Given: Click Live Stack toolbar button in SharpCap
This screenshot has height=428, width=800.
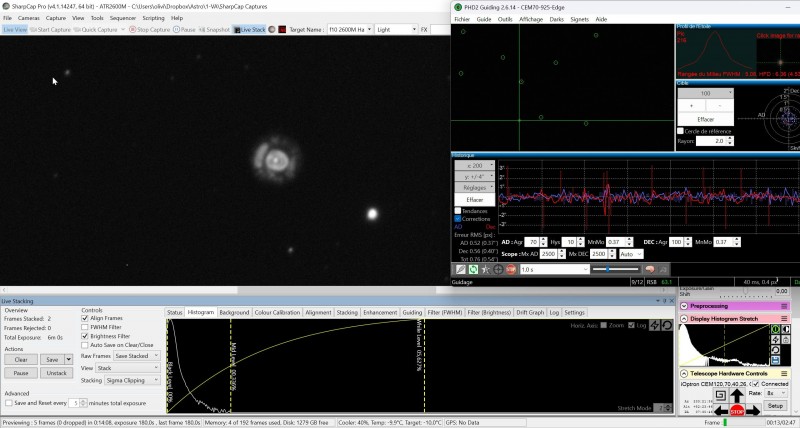Looking at the screenshot, I should click(249, 30).
